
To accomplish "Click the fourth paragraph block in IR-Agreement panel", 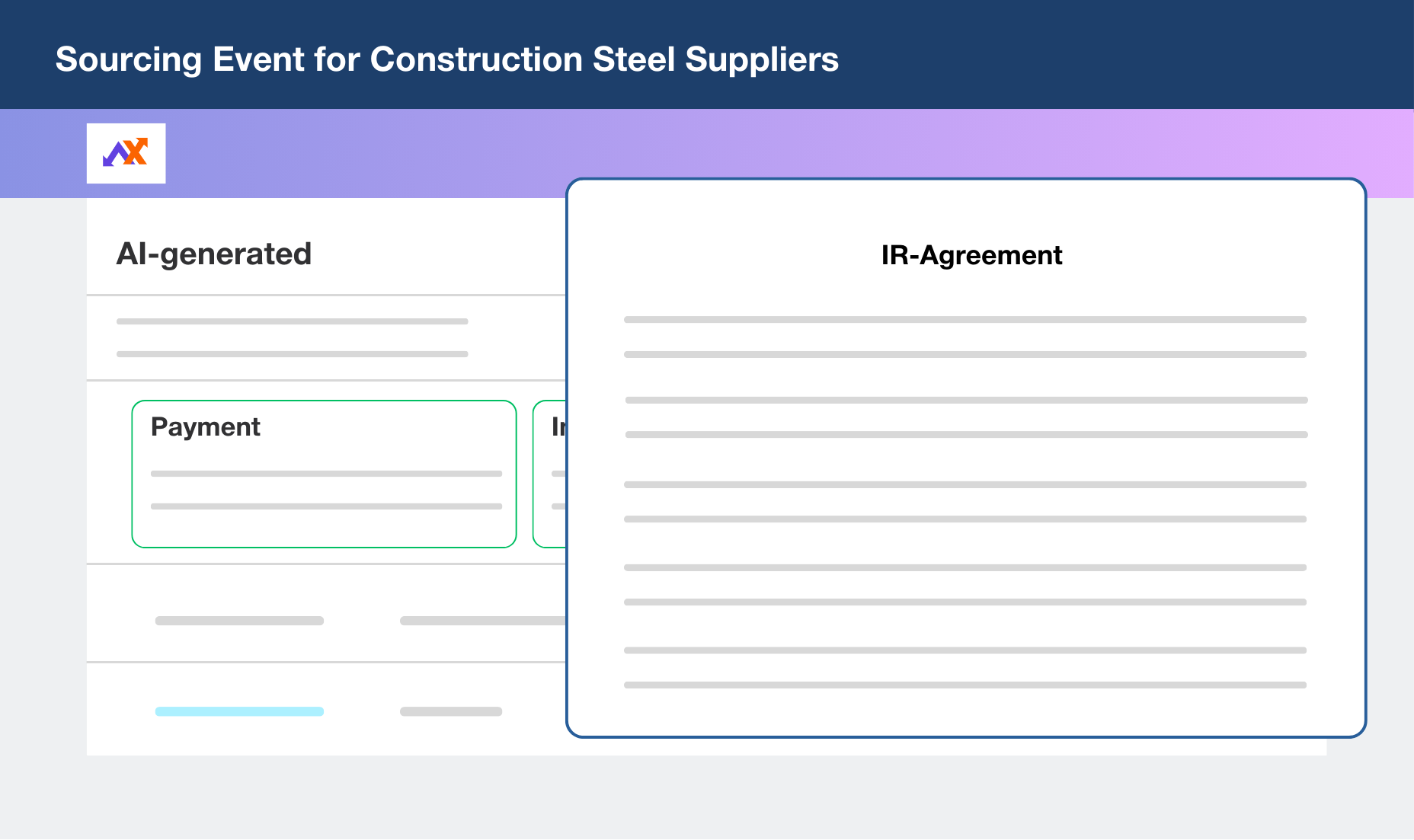I will 965,585.
